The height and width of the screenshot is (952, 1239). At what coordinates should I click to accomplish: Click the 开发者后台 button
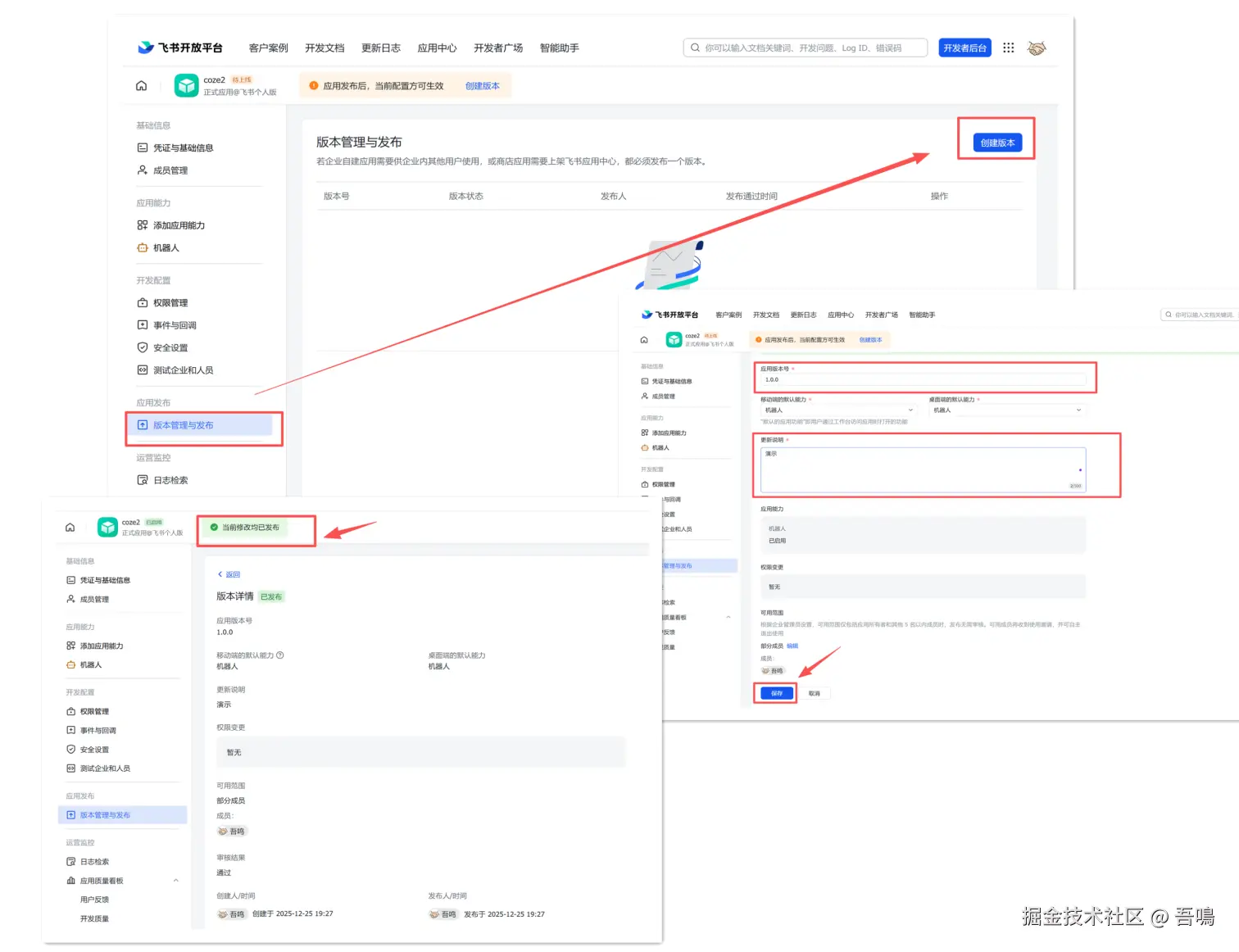pyautogui.click(x=965, y=48)
